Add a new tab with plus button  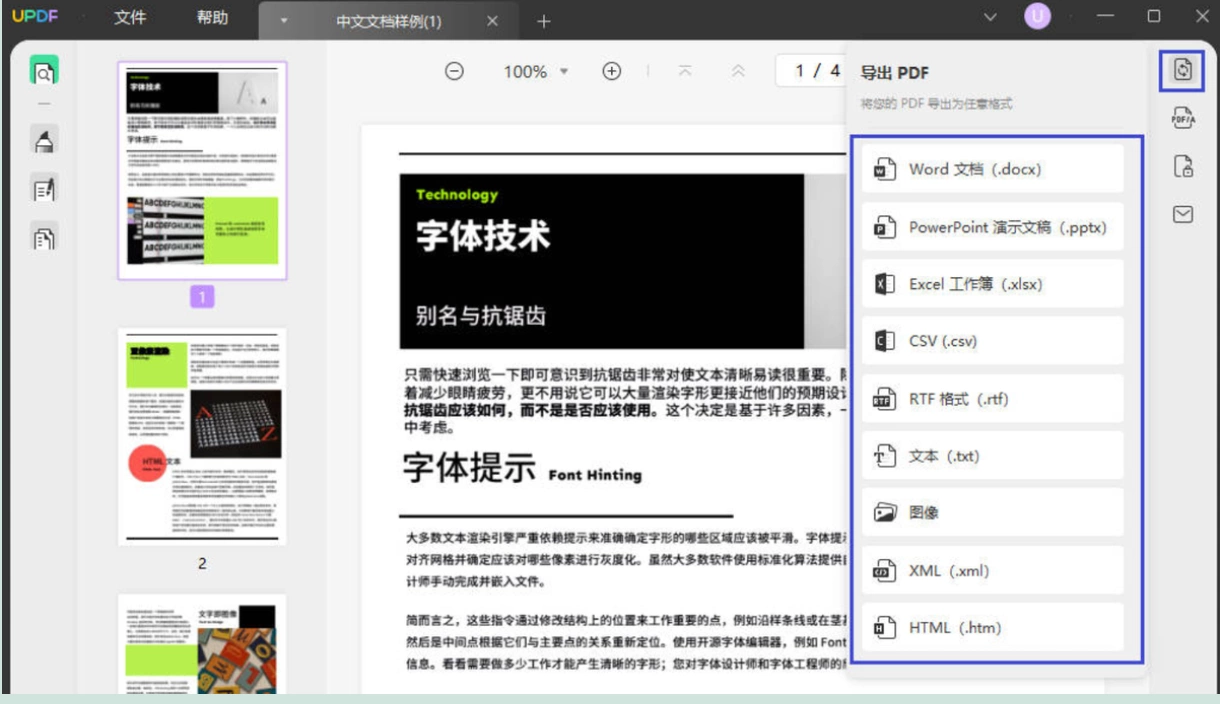(x=544, y=21)
